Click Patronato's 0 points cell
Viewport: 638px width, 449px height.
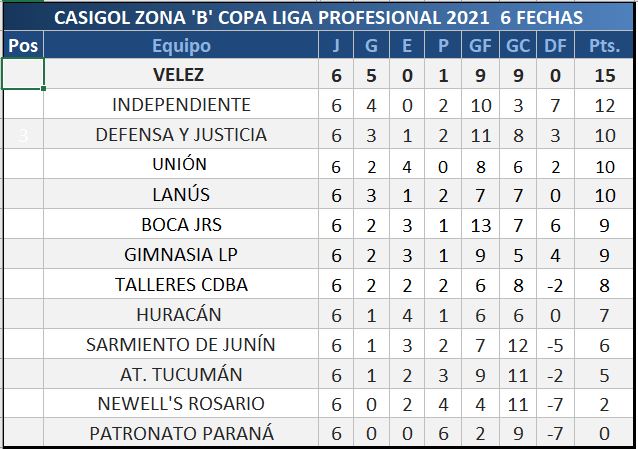point(604,434)
